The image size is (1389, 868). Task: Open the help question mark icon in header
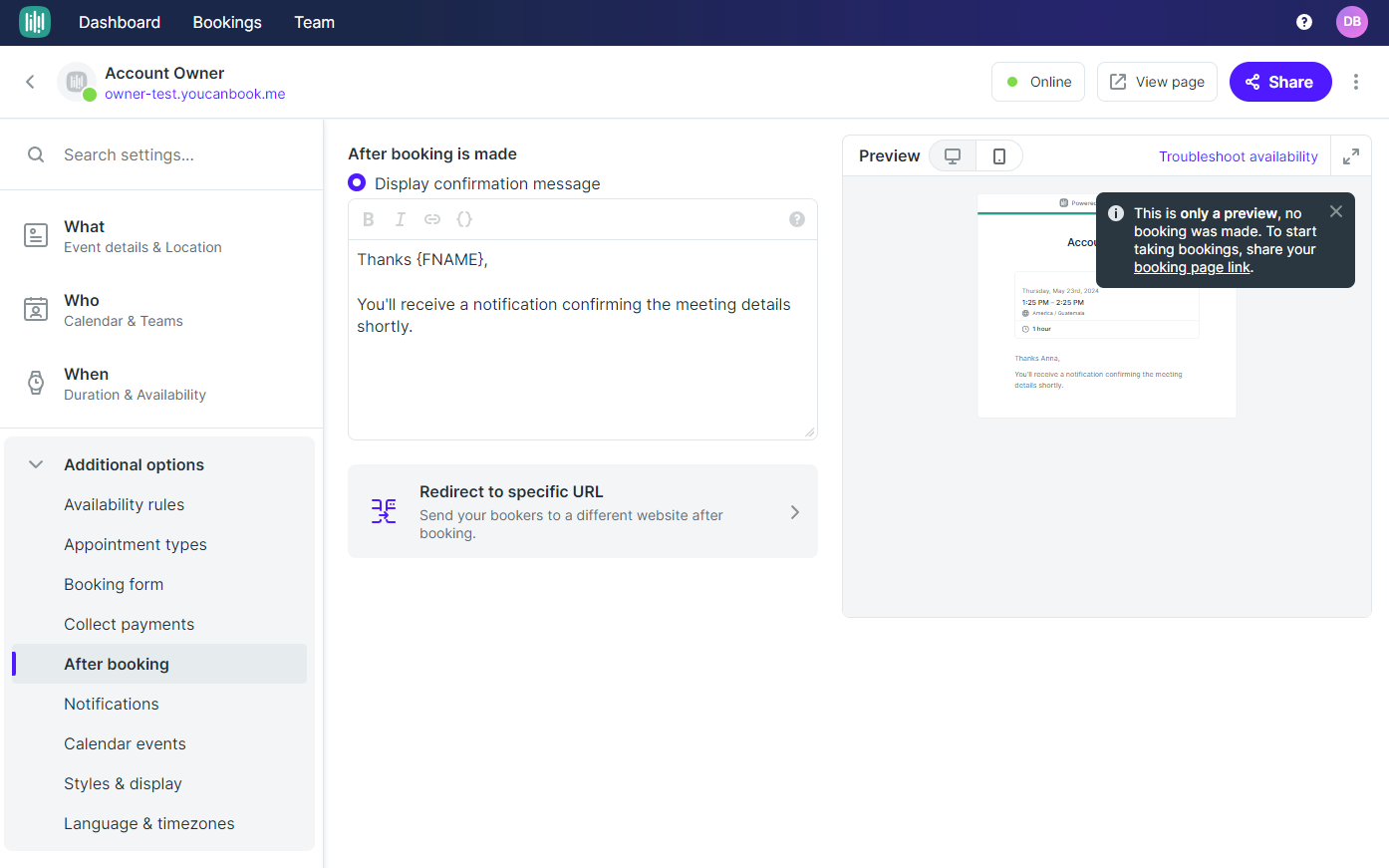point(1304,22)
